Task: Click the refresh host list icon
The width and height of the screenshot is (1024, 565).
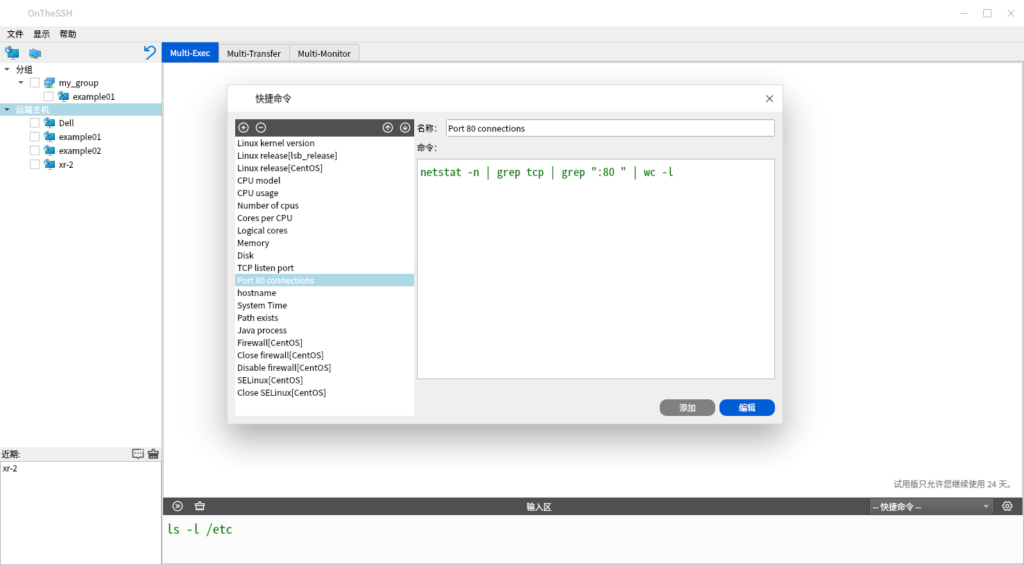Action: (x=150, y=52)
